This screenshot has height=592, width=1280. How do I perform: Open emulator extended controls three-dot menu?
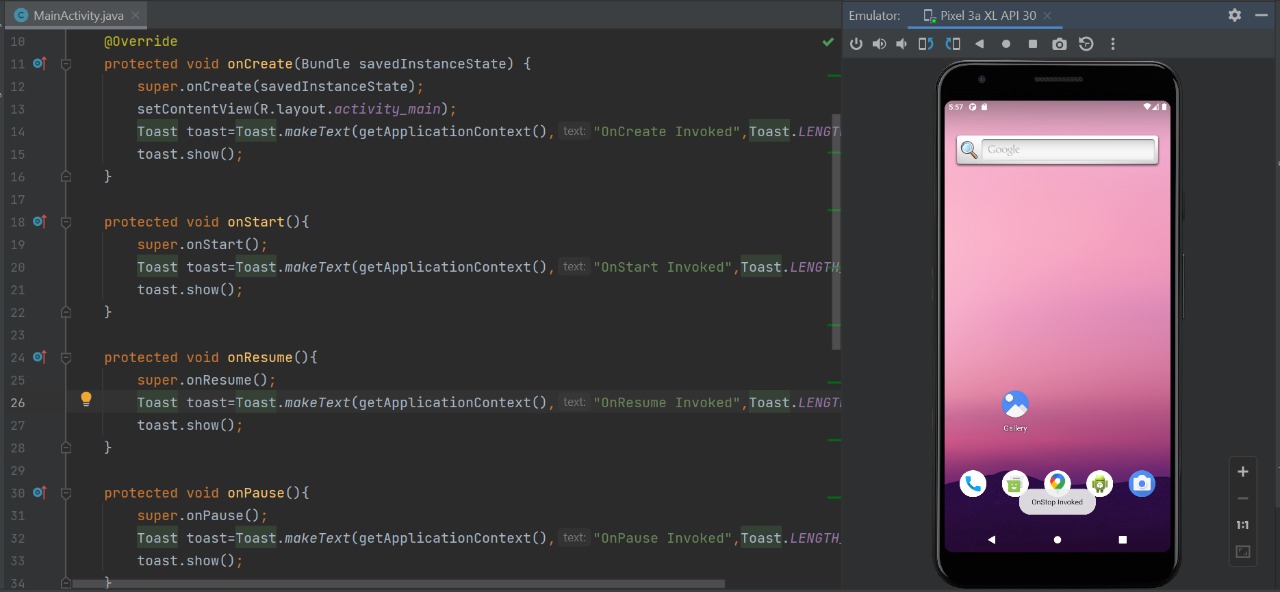pyautogui.click(x=1113, y=44)
